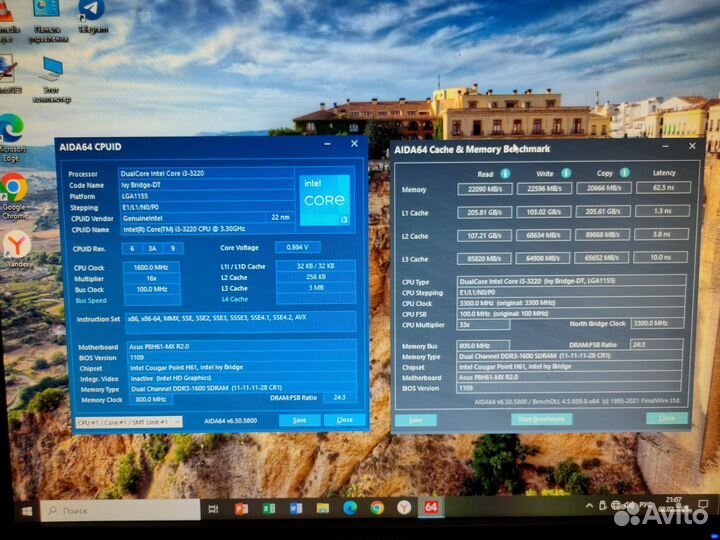Open AIDA64 from the taskbar
Screen dimensions: 720x540
[431, 508]
